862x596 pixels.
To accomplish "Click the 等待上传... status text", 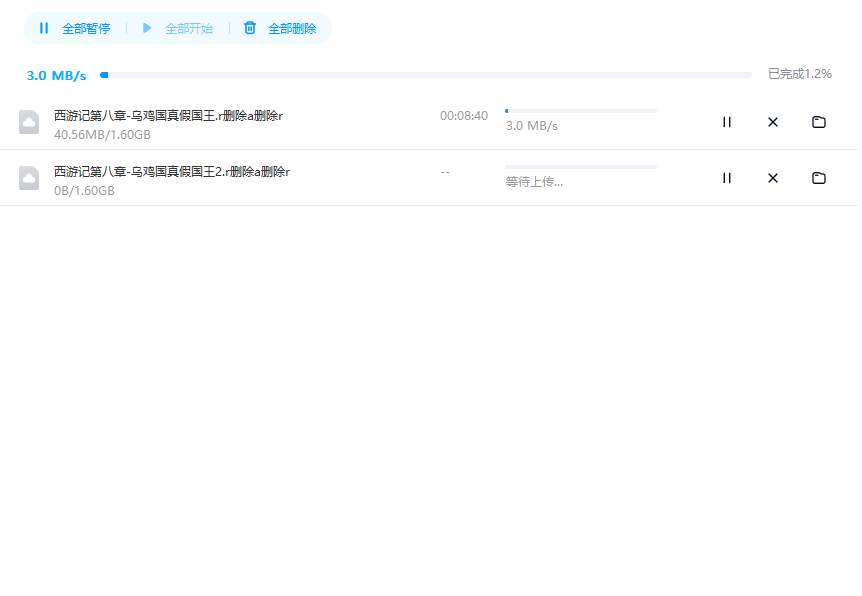I will coord(534,181).
